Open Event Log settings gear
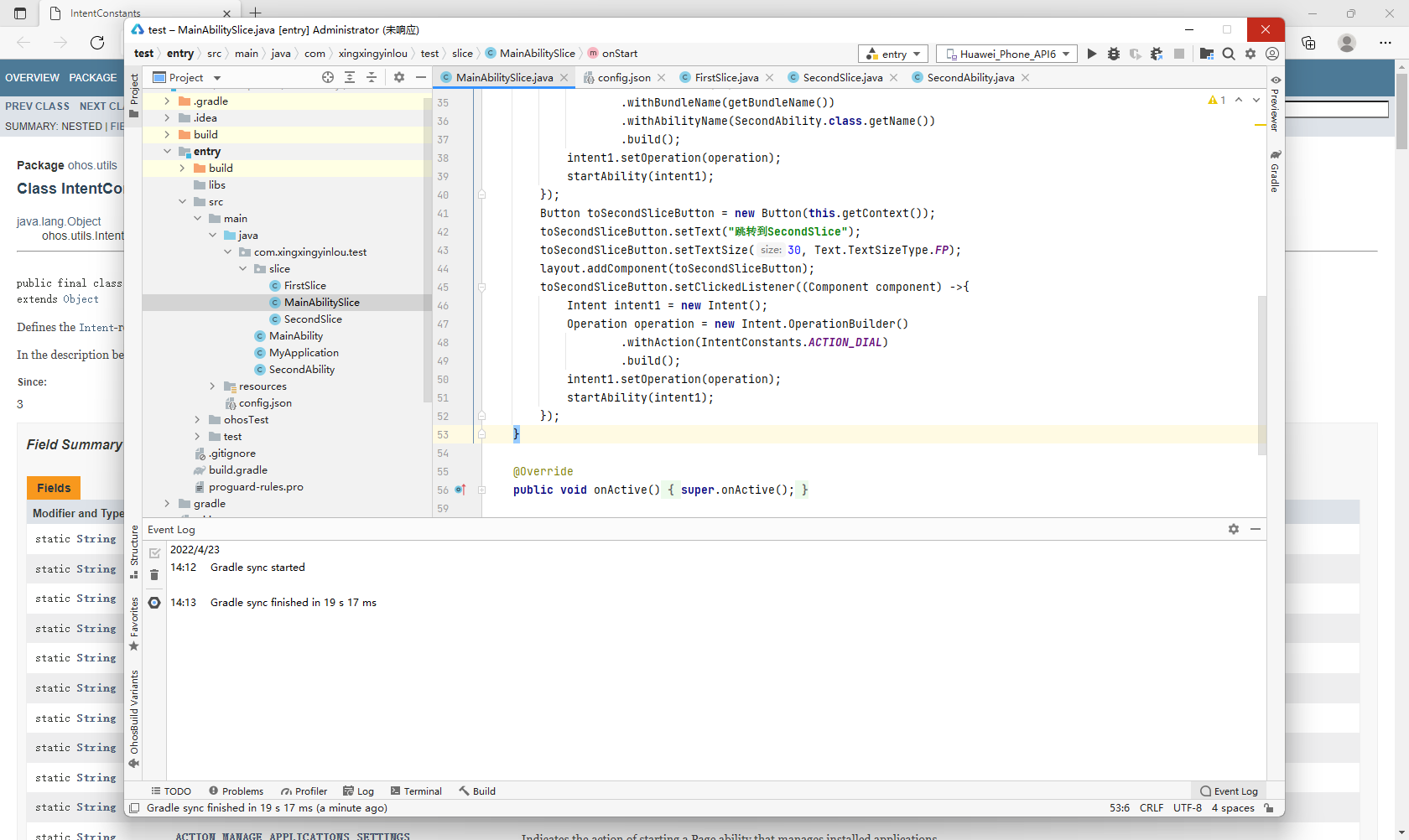Screen dimensions: 1409x840 (1234, 529)
